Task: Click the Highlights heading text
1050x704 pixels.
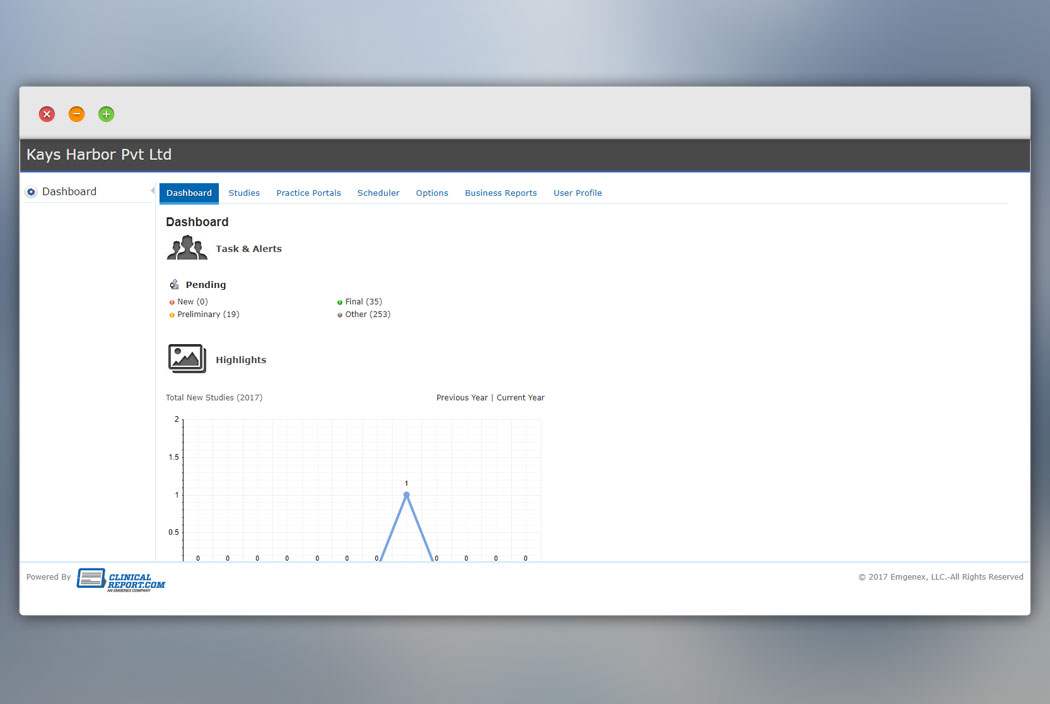Action: point(241,360)
